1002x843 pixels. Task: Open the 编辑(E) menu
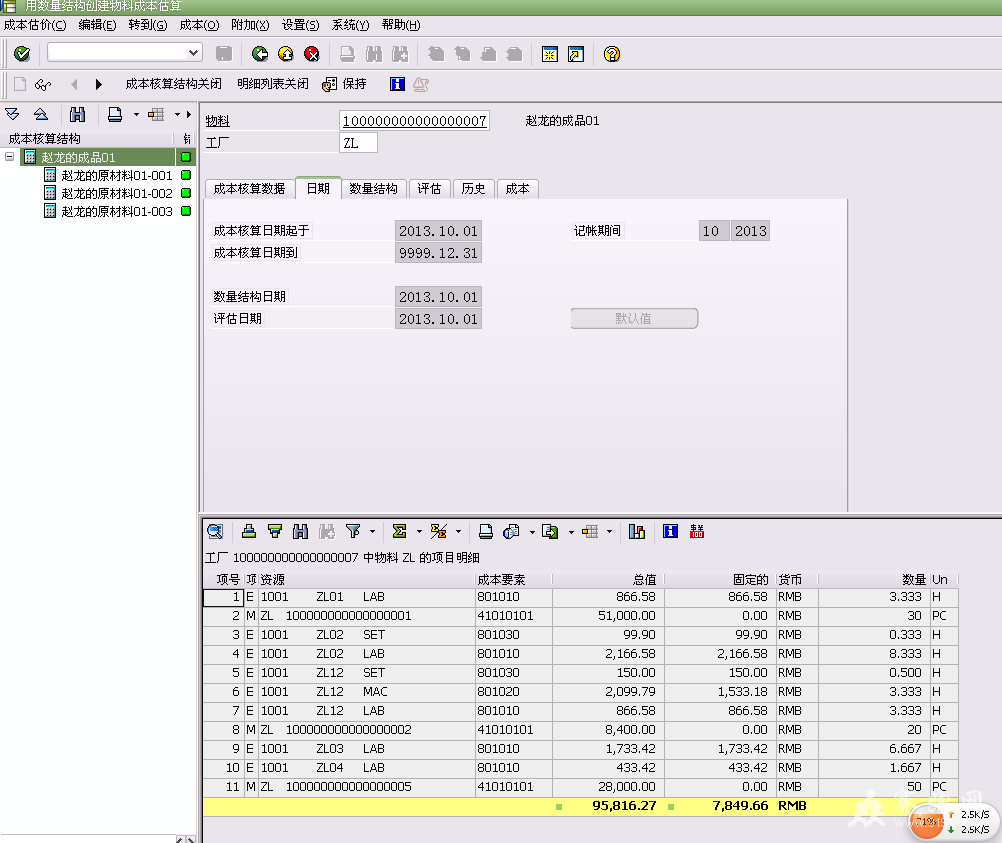click(x=97, y=25)
